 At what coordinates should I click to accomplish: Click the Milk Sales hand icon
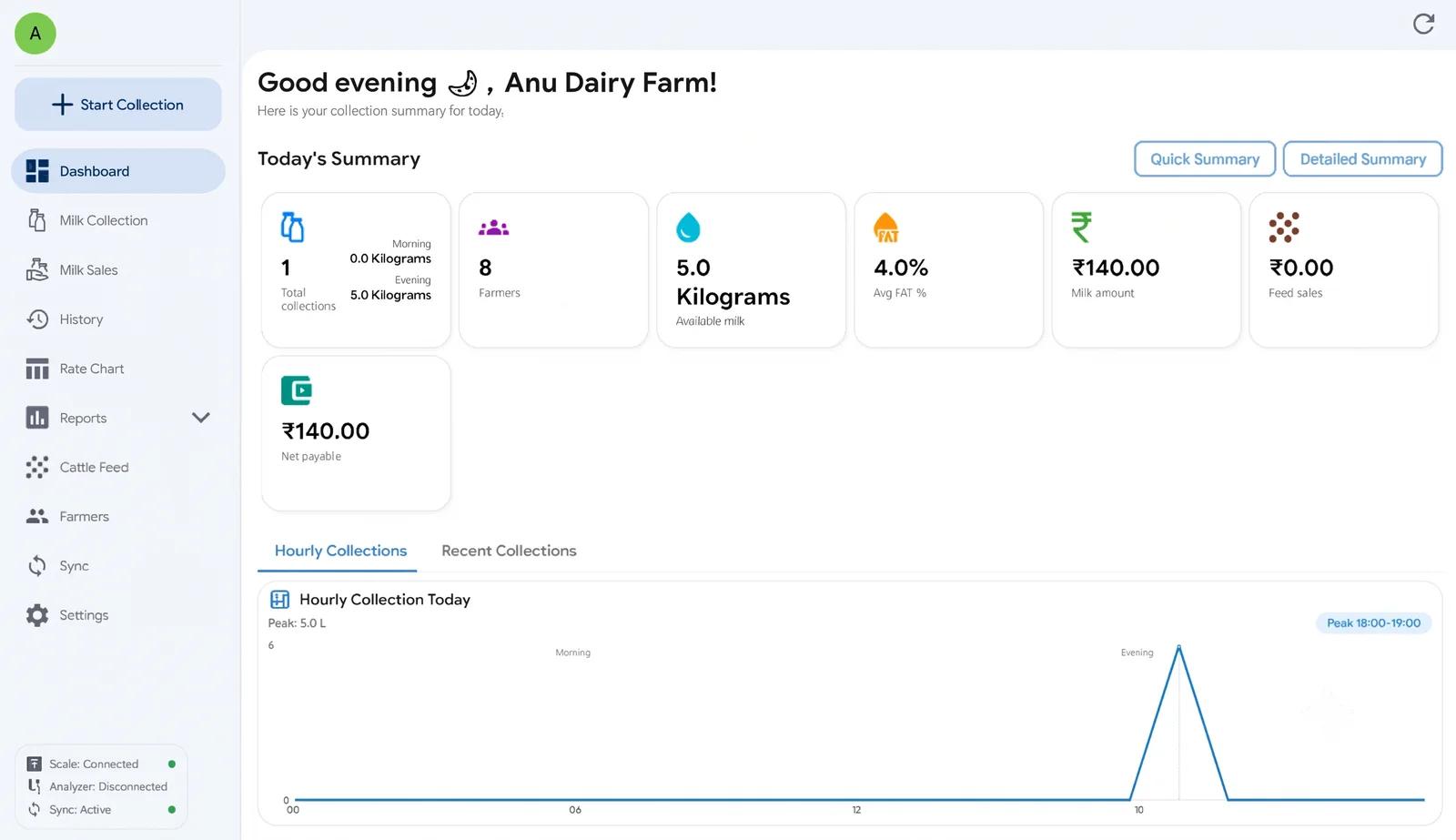(37, 269)
